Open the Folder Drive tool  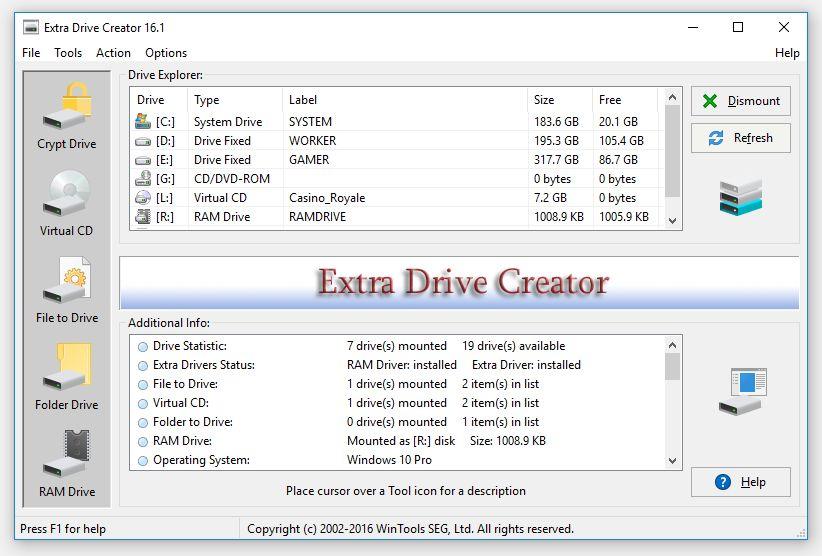point(67,377)
